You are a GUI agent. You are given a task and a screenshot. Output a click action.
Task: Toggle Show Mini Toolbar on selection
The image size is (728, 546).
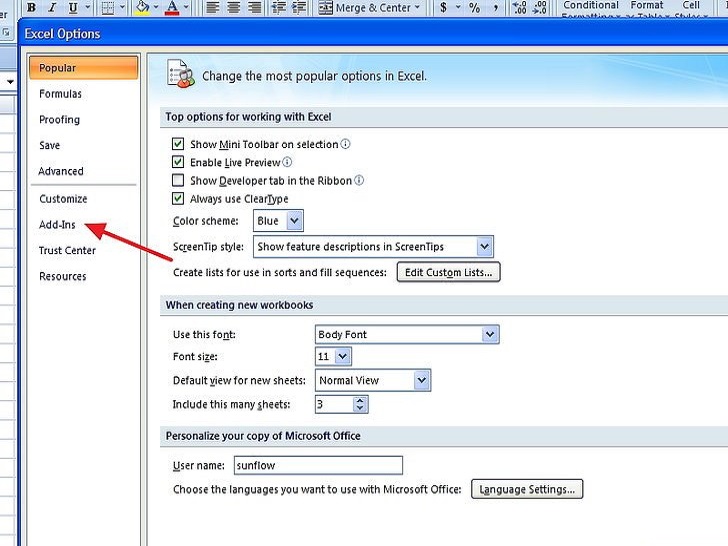tap(178, 144)
